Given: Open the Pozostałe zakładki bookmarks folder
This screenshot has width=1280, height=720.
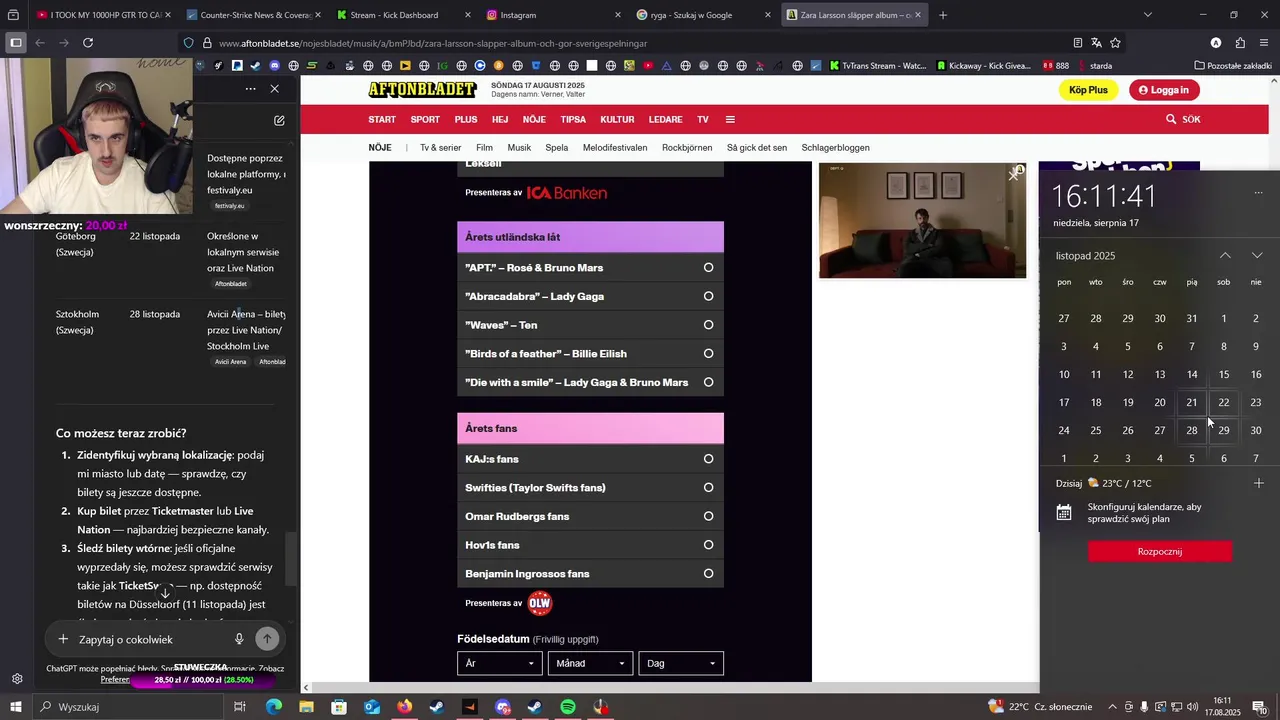Looking at the screenshot, I should (1233, 66).
